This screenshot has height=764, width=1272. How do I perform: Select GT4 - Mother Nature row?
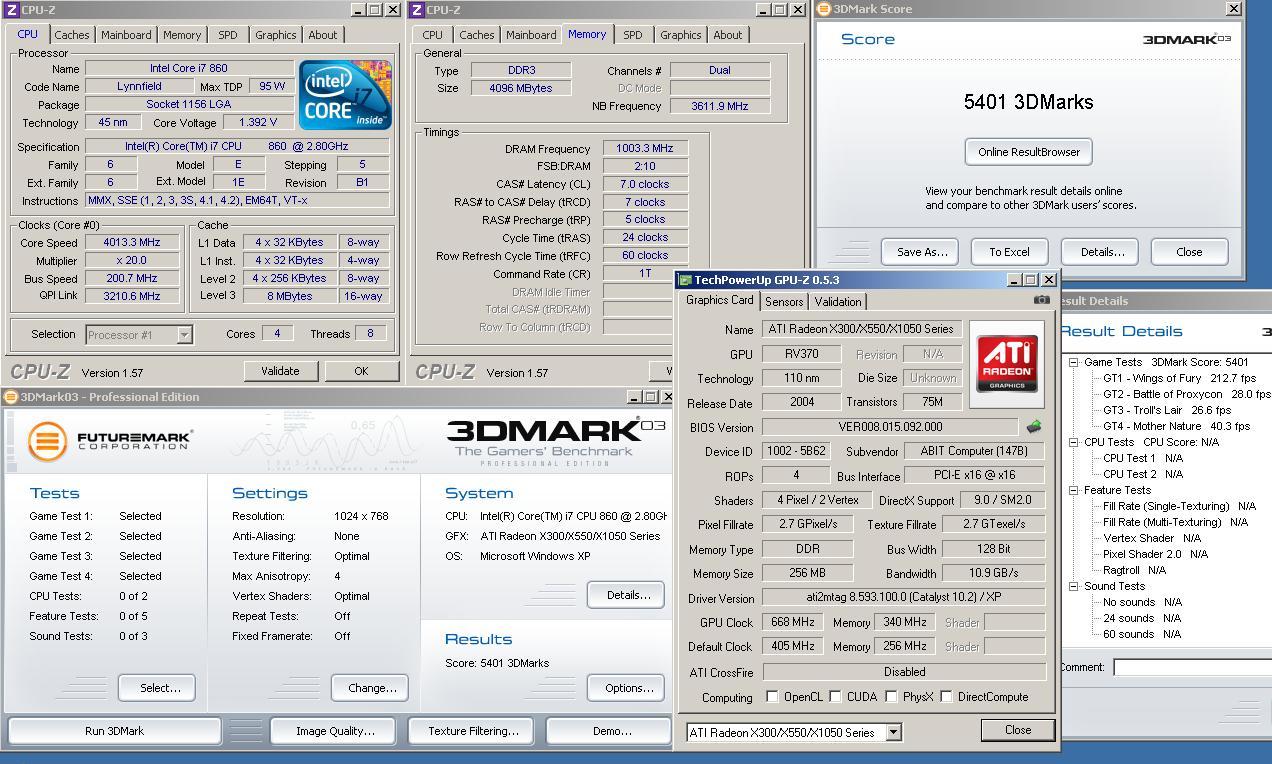[x=1176, y=426]
